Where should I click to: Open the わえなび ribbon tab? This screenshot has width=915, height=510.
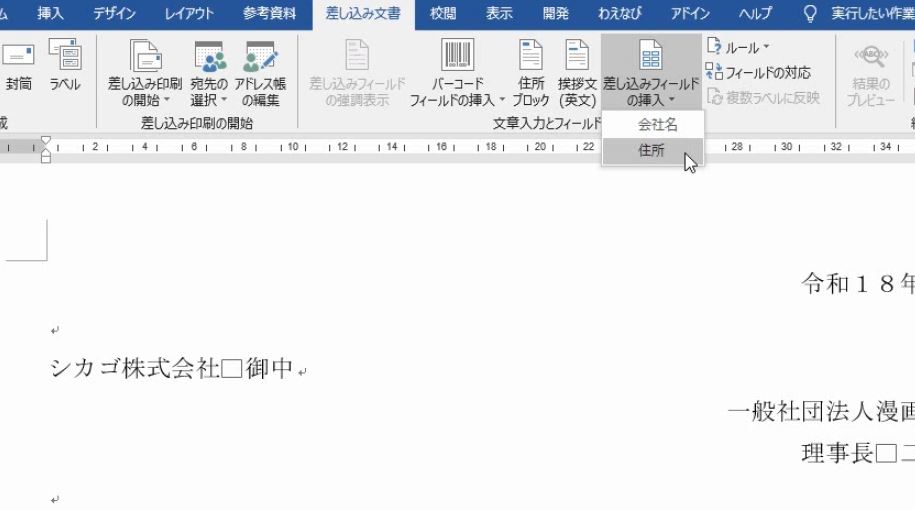(x=619, y=13)
